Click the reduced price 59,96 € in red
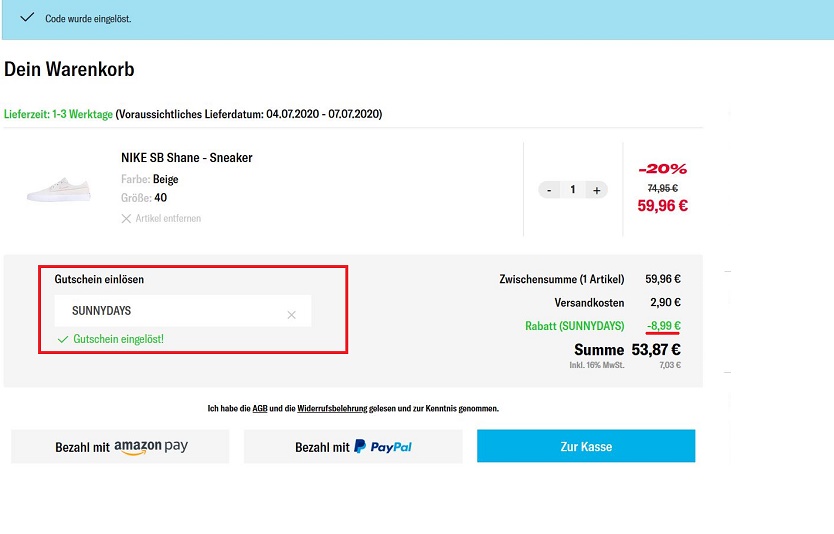The width and height of the screenshot is (834, 534). 663,205
